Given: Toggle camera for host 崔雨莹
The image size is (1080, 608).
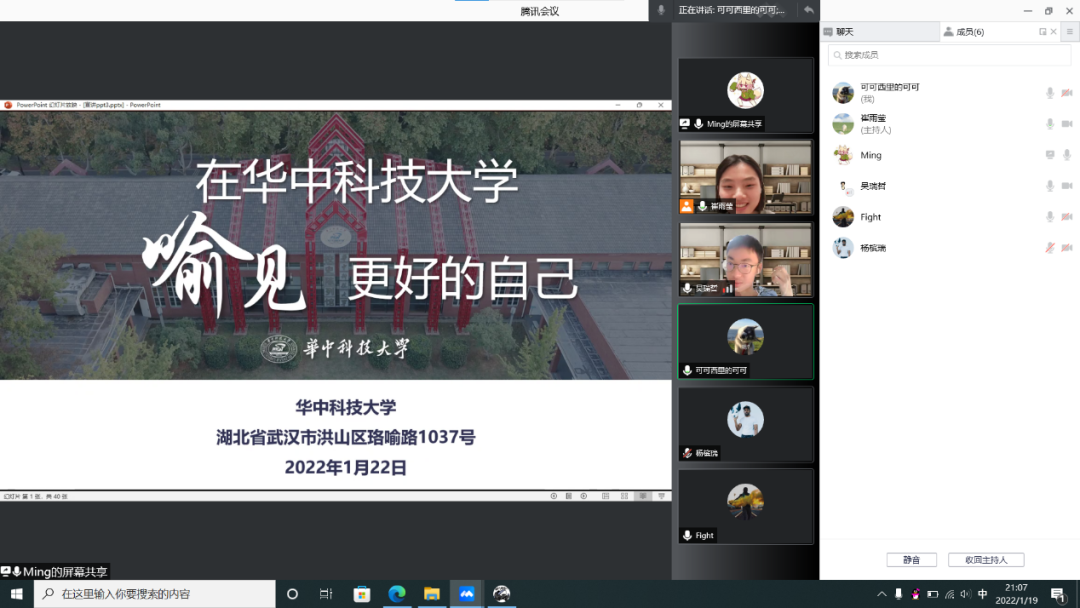Looking at the screenshot, I should pos(1067,124).
